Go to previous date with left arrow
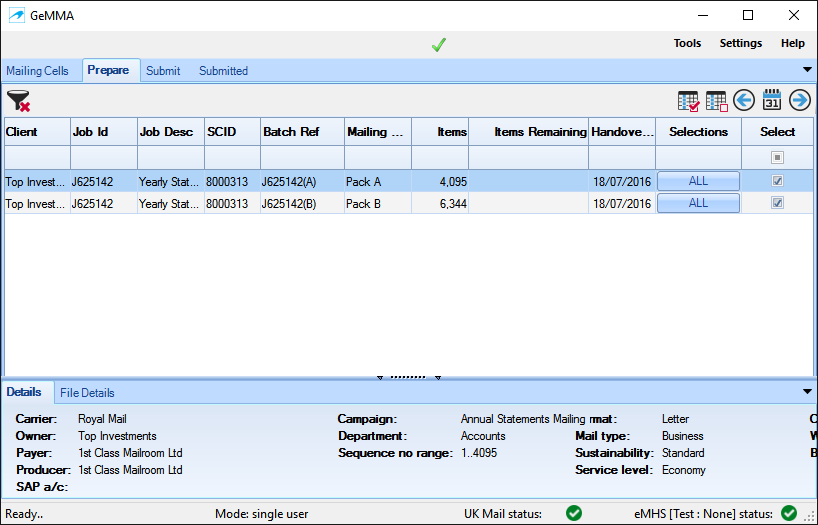Image resolution: width=818 pixels, height=525 pixels. [744, 100]
